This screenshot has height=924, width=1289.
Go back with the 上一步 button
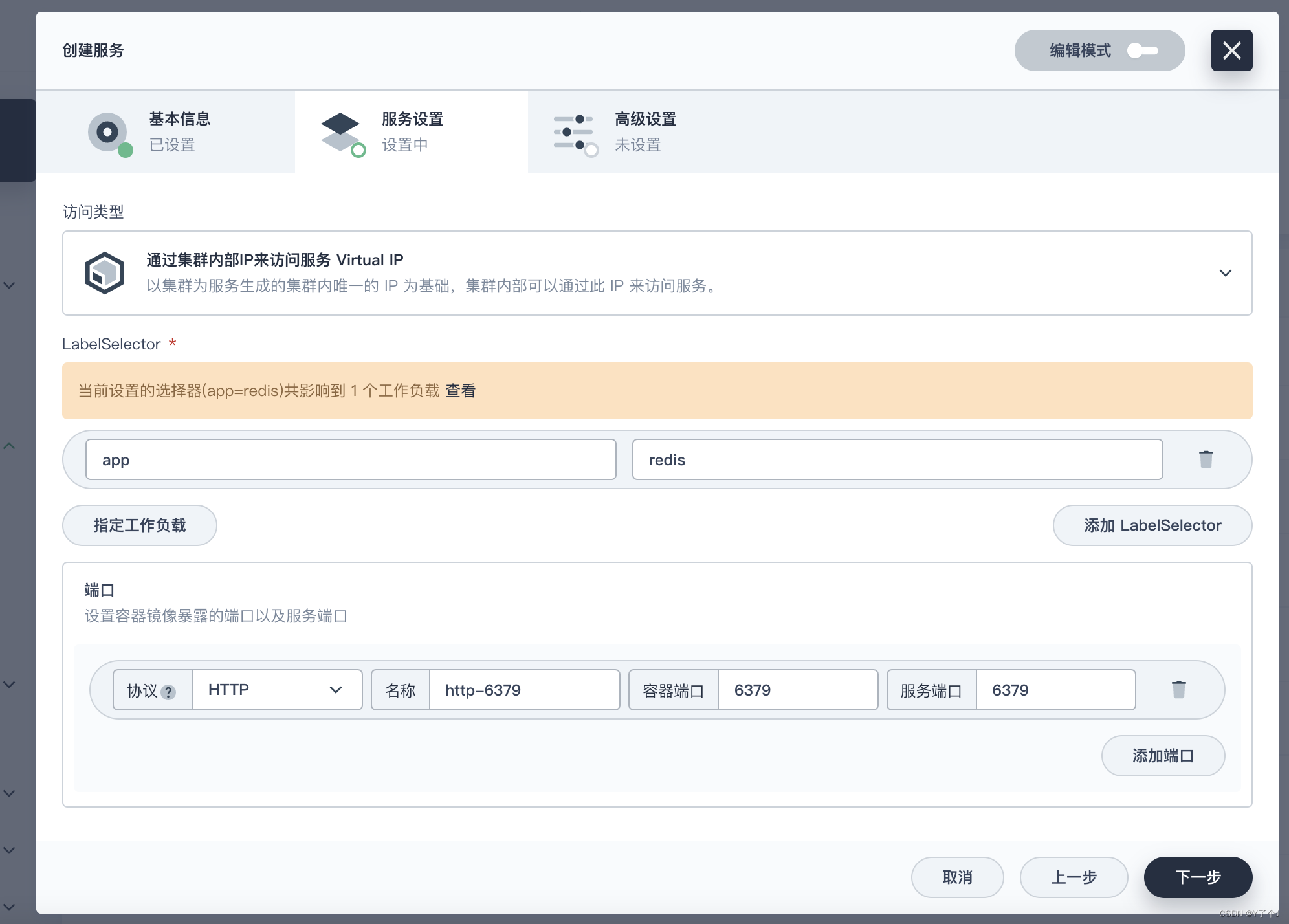click(x=1074, y=877)
